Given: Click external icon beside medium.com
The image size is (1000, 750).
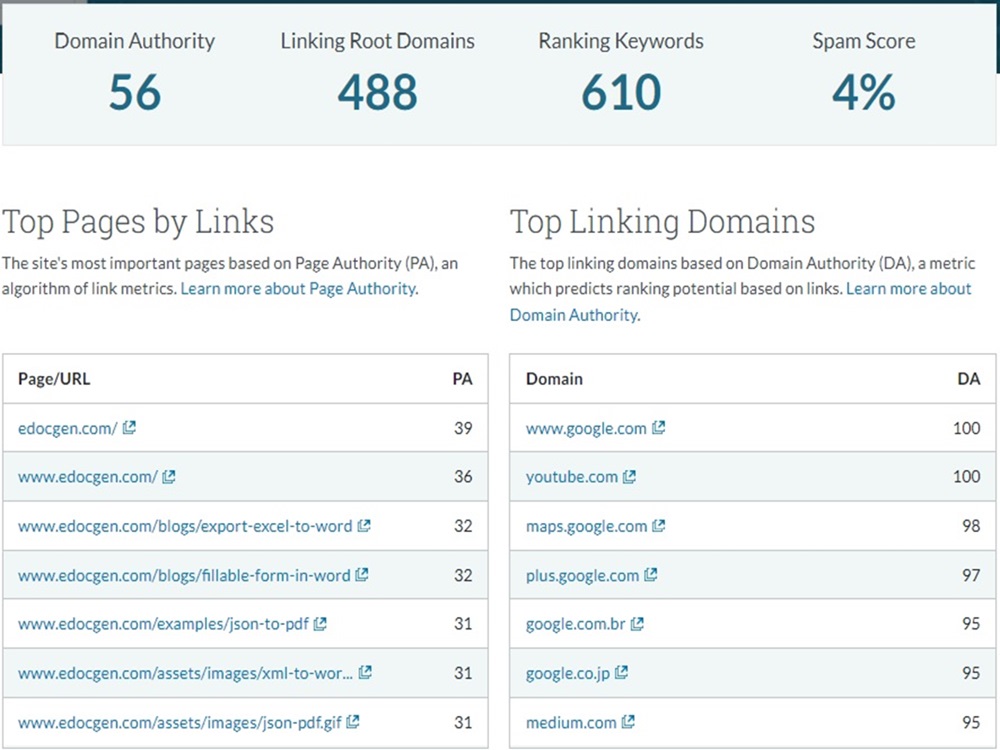Looking at the screenshot, I should (x=628, y=722).
